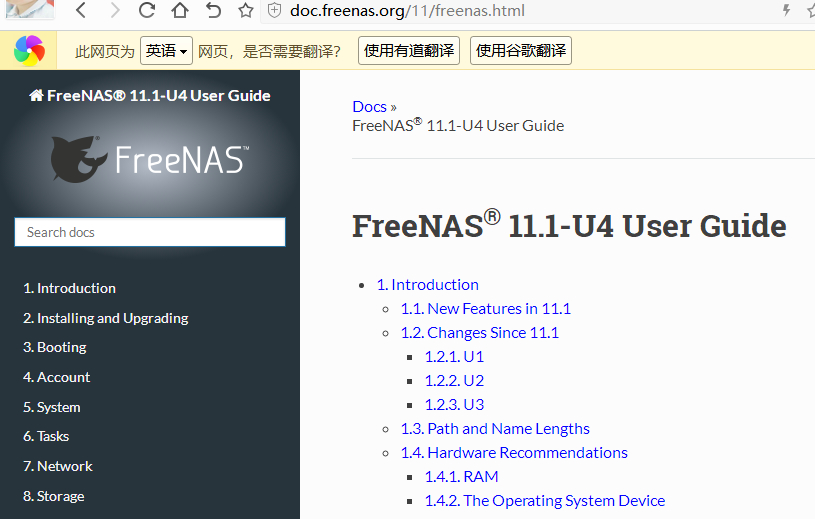Go to sidebar item 7. Network
This screenshot has width=819, height=519.
click(x=57, y=466)
